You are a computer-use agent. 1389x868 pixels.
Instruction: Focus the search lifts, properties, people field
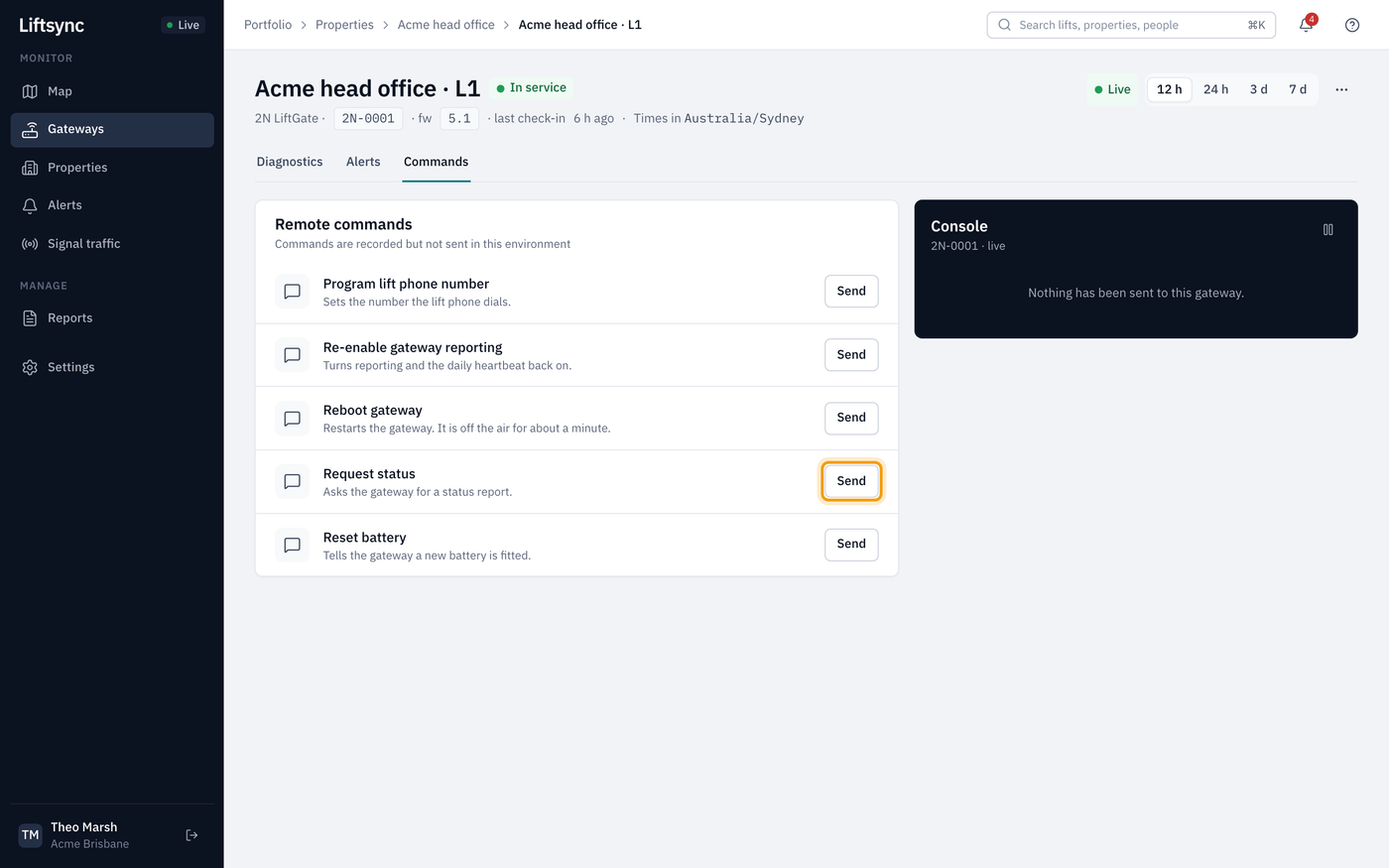pos(1131,25)
